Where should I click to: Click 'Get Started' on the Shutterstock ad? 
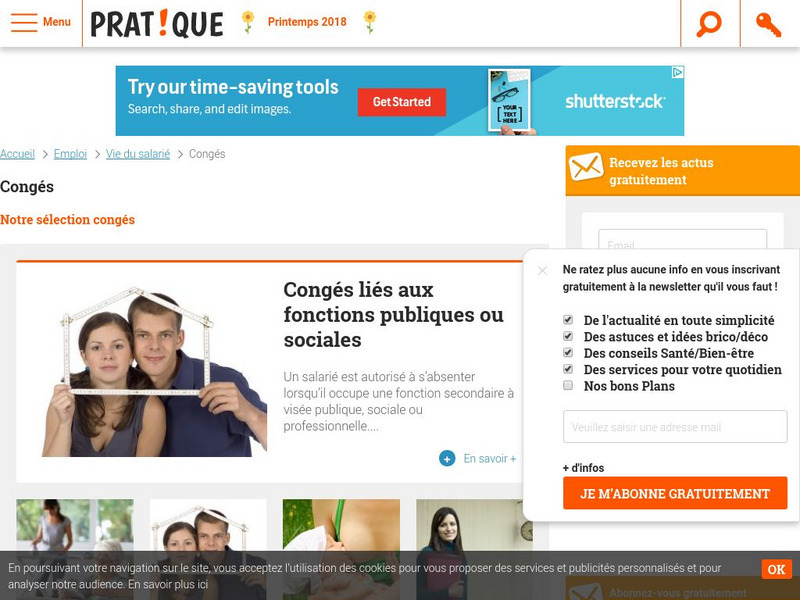(402, 102)
